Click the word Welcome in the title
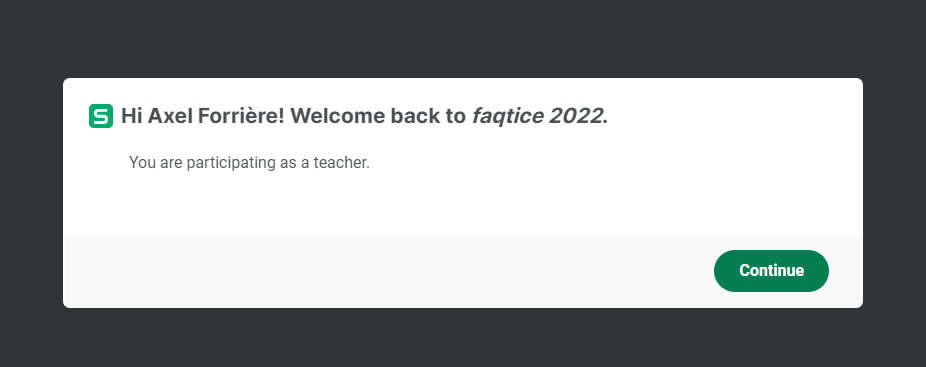 [338, 116]
